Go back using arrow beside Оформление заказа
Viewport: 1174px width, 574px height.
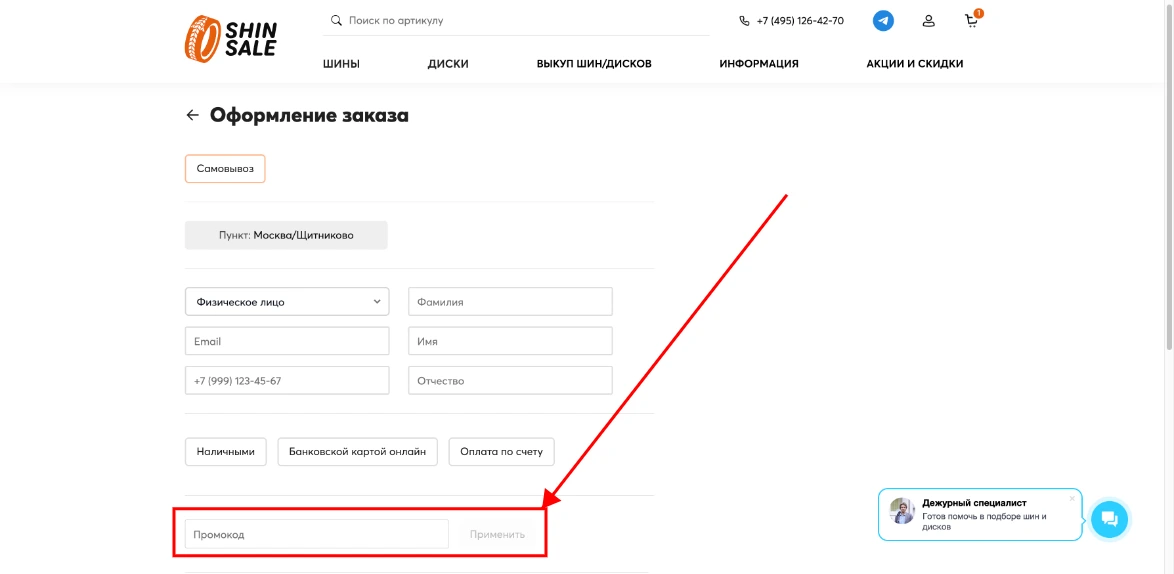tap(192, 115)
